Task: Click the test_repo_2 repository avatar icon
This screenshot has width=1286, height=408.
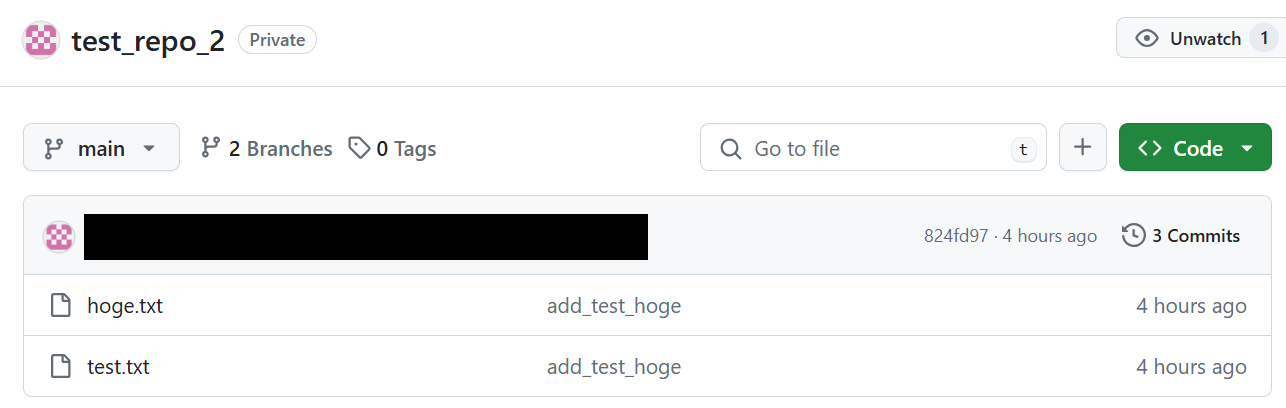Action: (x=41, y=40)
